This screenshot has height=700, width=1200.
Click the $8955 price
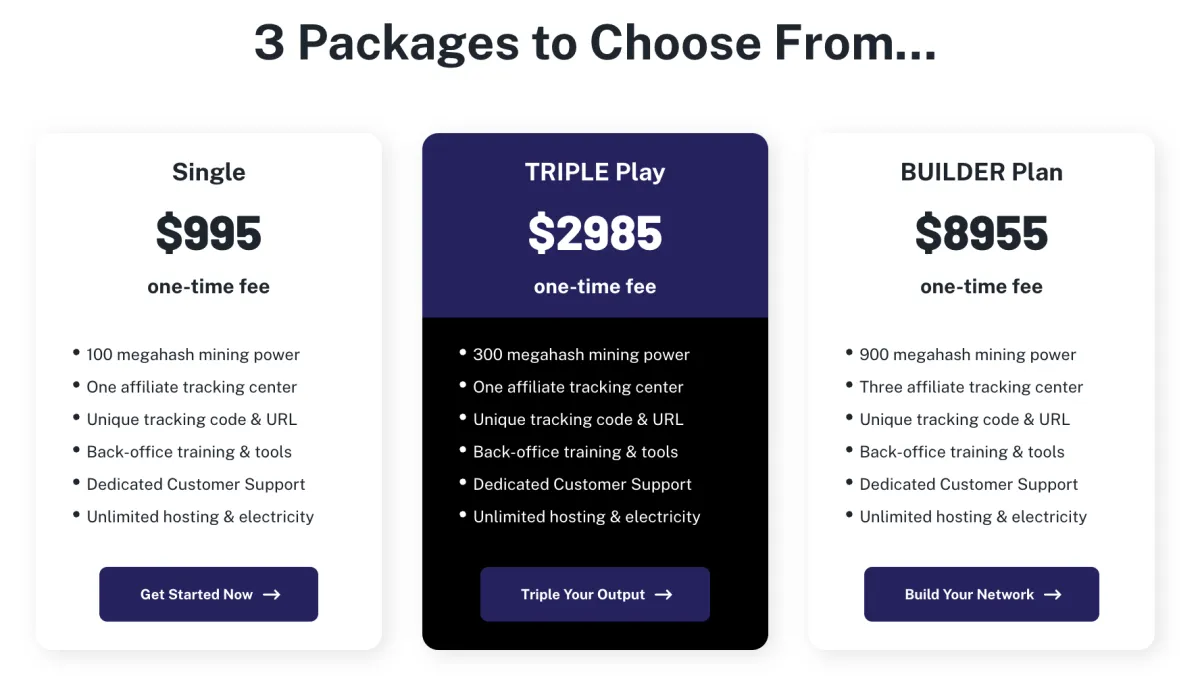tap(981, 233)
